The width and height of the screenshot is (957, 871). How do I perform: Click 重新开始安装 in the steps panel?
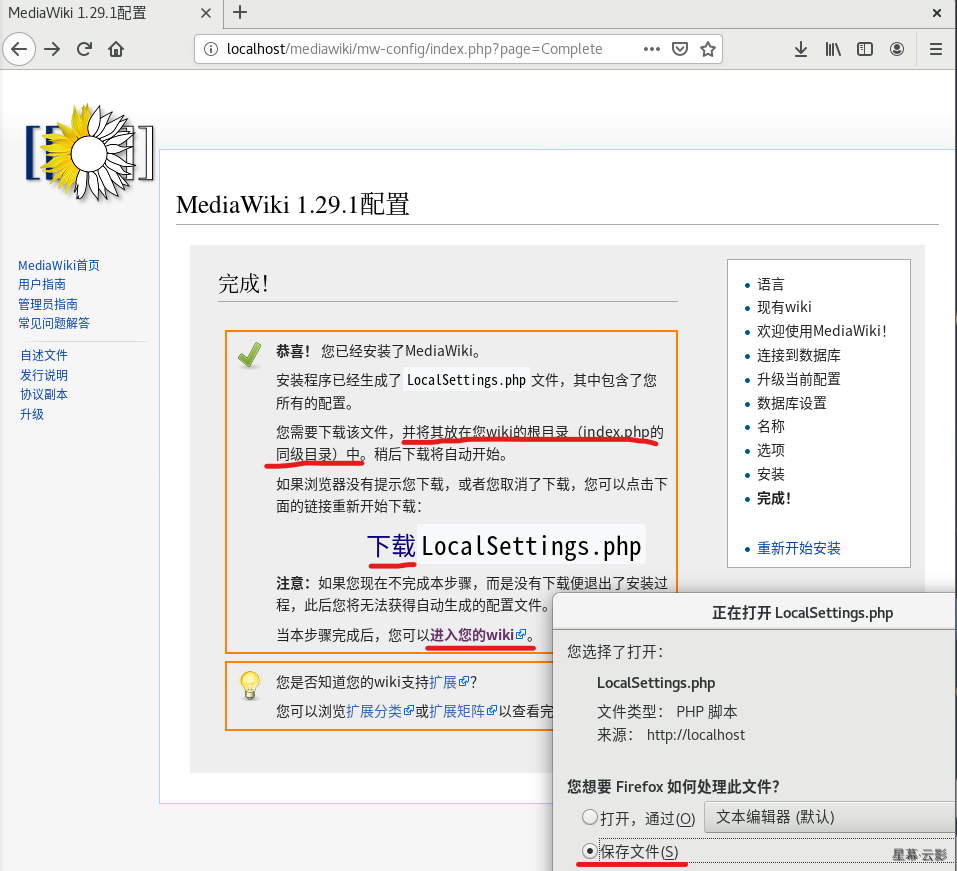click(798, 548)
